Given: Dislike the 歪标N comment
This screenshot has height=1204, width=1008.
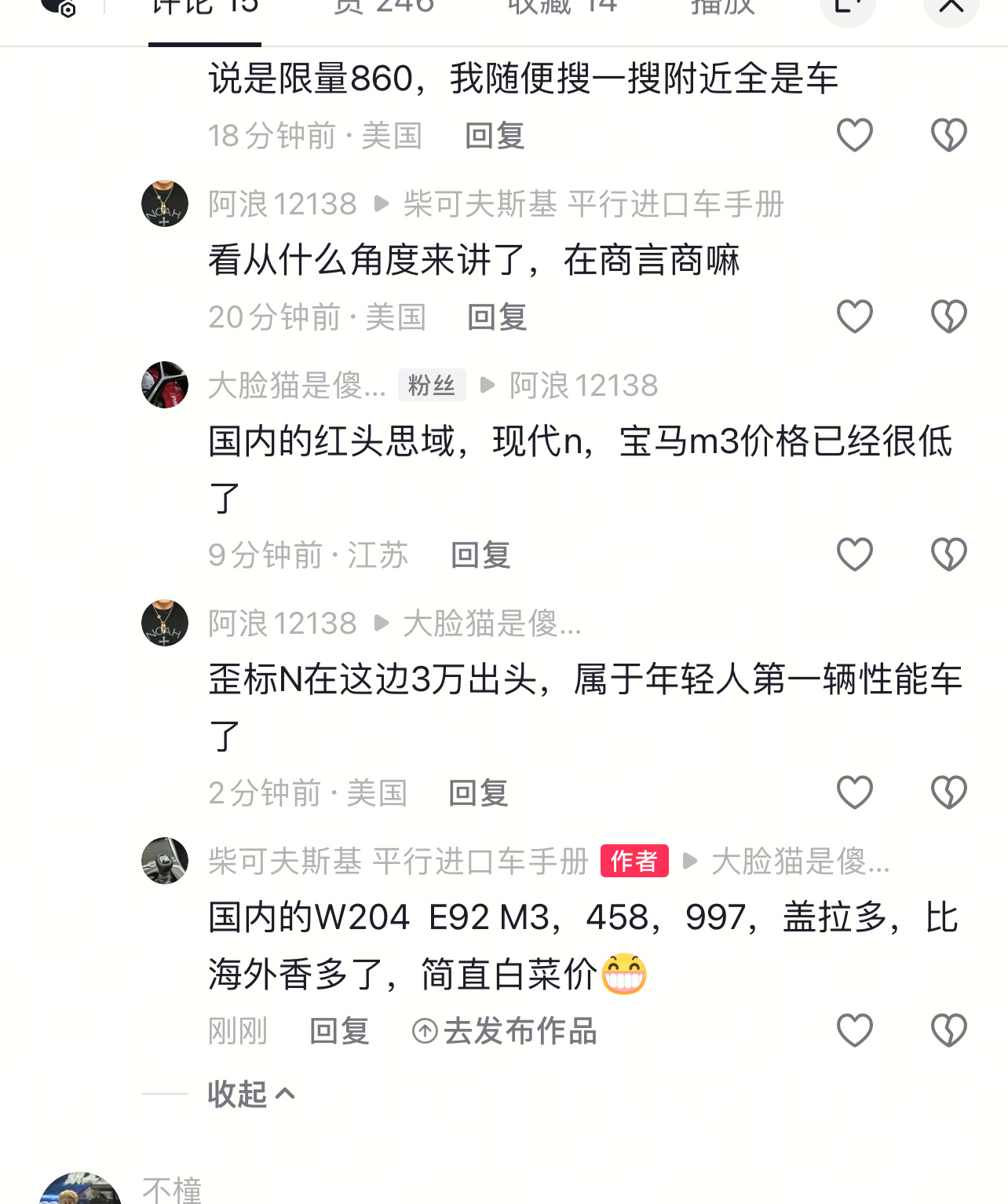Looking at the screenshot, I should (948, 792).
